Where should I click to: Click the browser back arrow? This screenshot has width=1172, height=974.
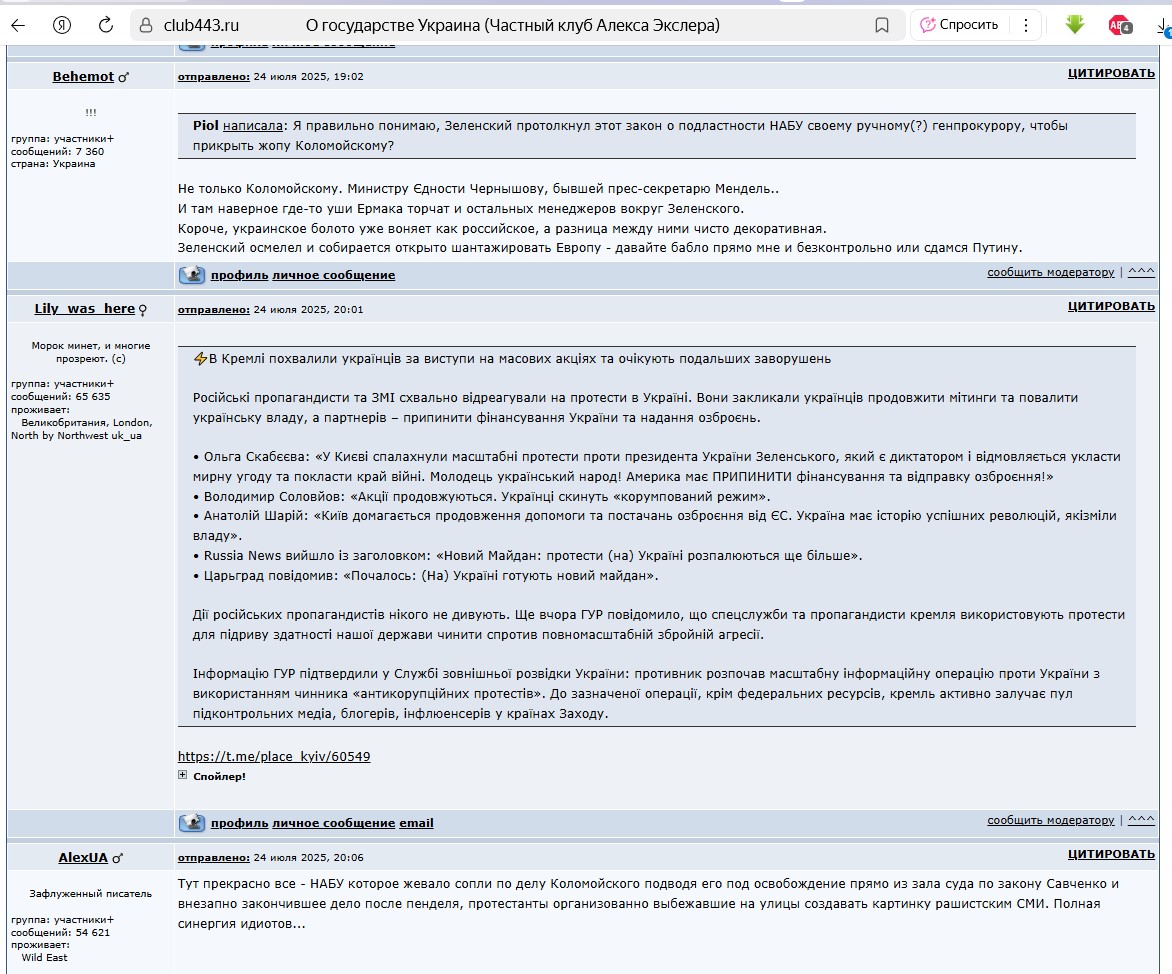click(x=19, y=25)
